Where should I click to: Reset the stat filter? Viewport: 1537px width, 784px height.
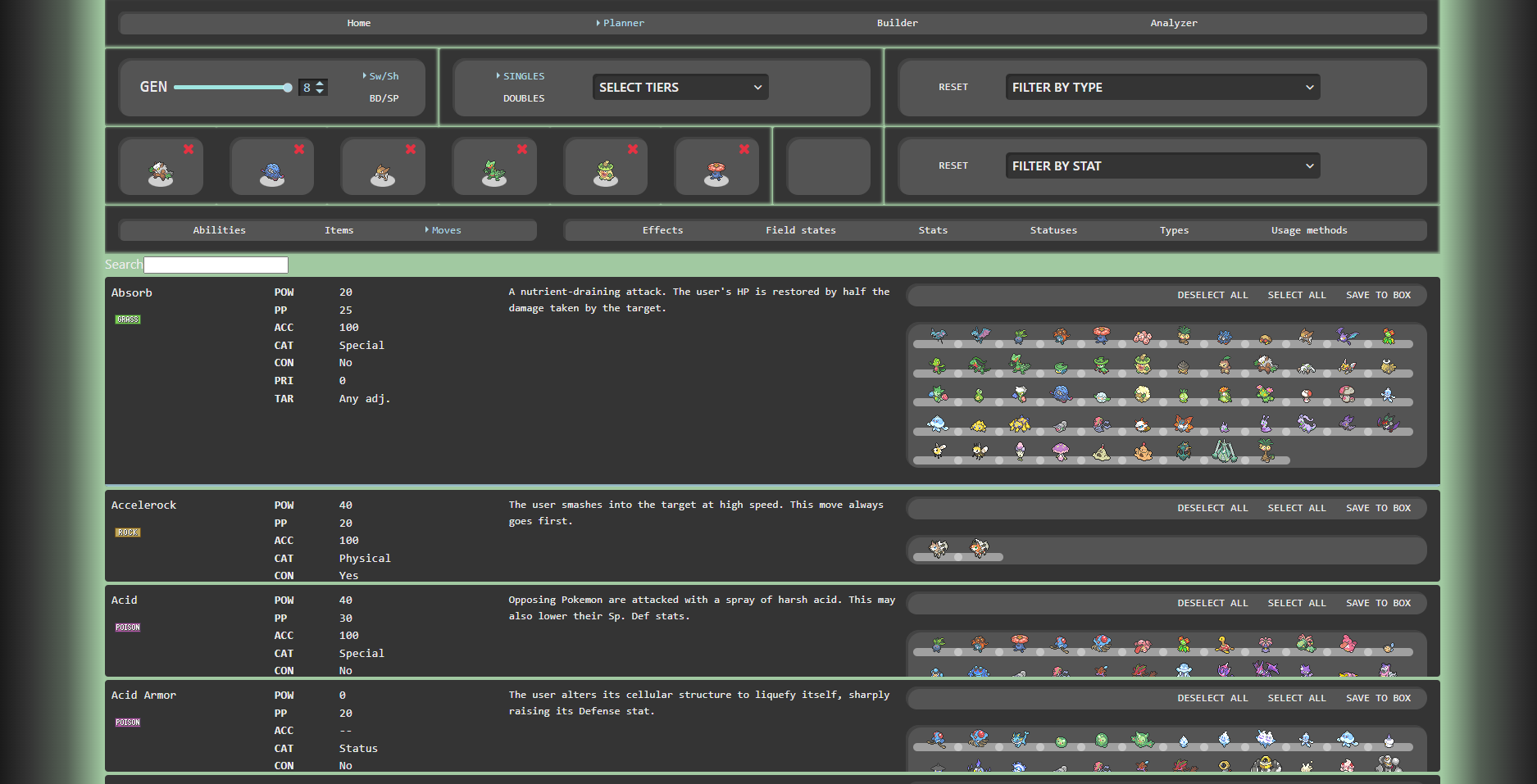[953, 165]
